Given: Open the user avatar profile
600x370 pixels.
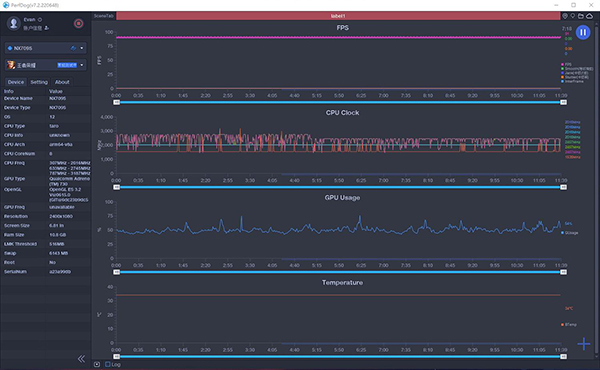Looking at the screenshot, I should click(14, 23).
